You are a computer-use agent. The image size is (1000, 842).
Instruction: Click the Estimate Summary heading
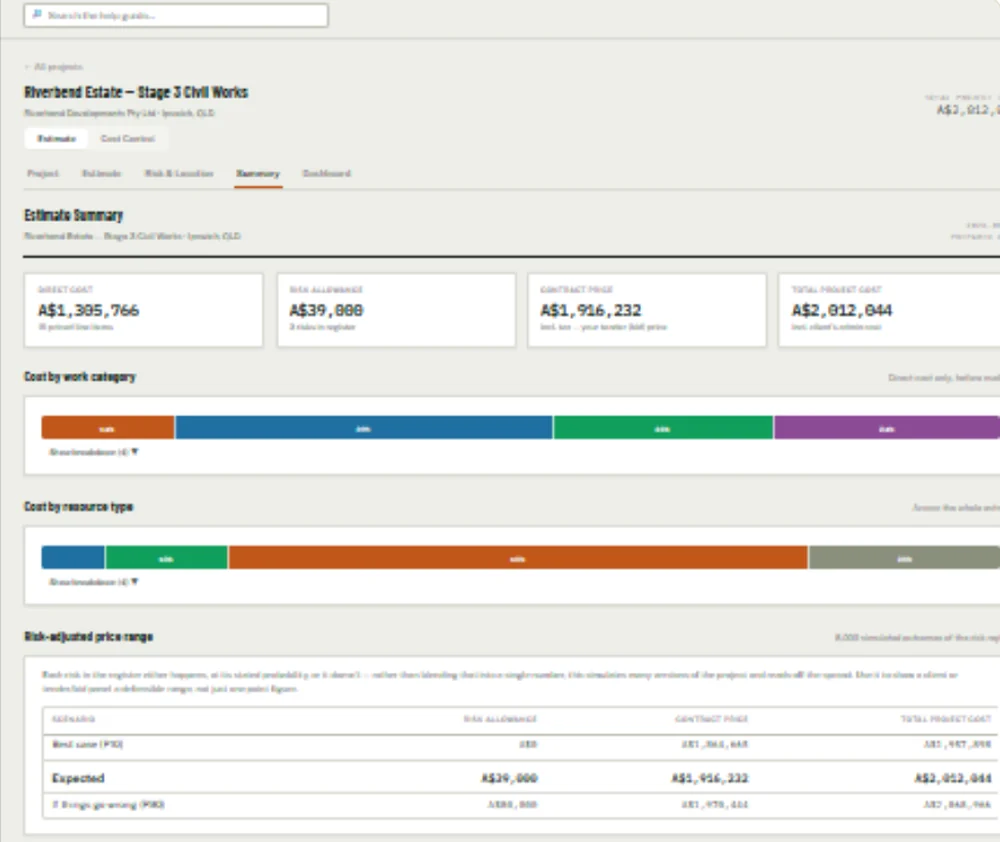click(x=73, y=216)
